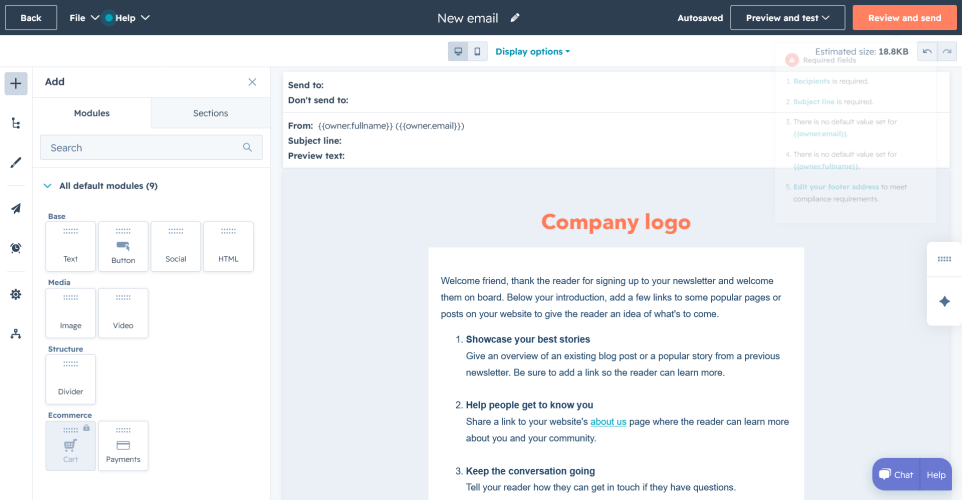Click the Company logo placeholder
Viewport: 962px width, 500px height.
616,222
